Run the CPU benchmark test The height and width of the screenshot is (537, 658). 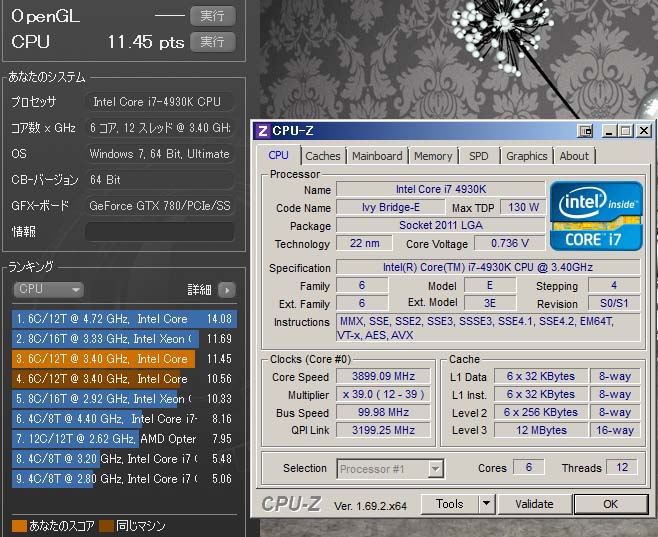[x=212, y=42]
